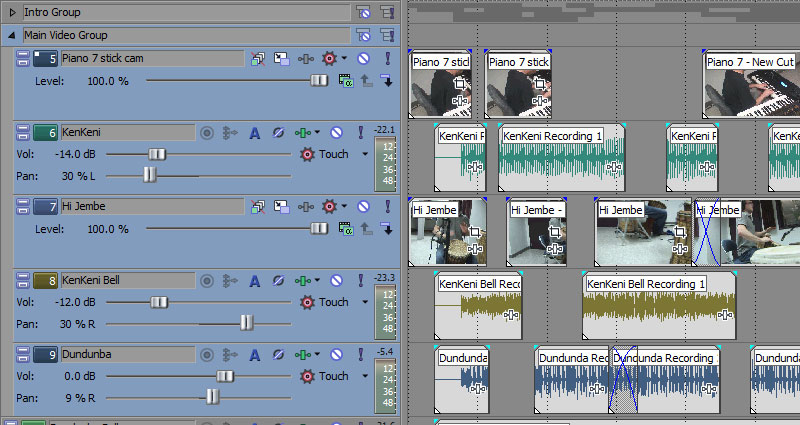Mute the Intro Group
Image resolution: width=800 pixels, height=425 pixels.
tap(363, 12)
